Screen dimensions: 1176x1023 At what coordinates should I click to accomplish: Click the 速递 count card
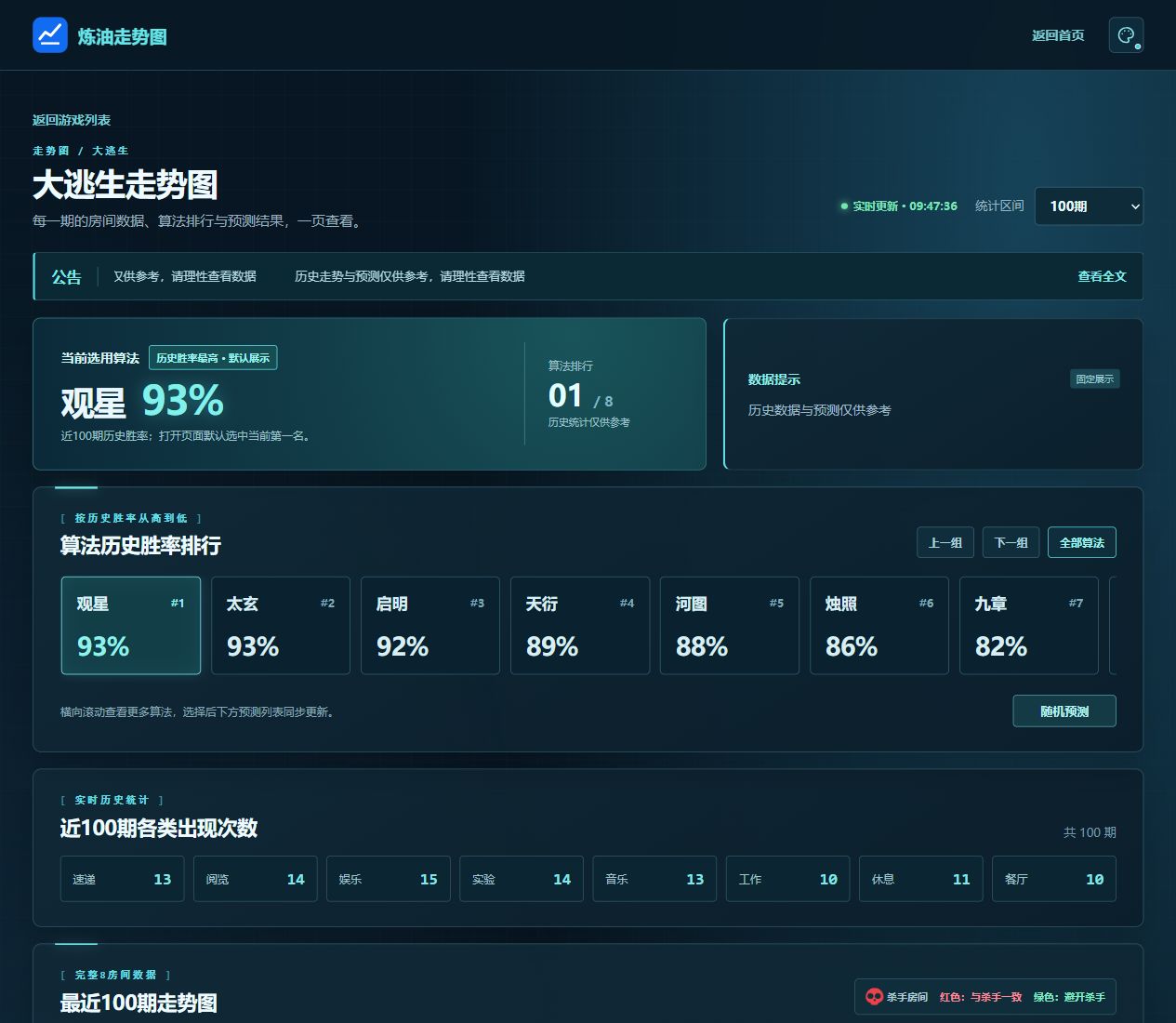pos(122,879)
